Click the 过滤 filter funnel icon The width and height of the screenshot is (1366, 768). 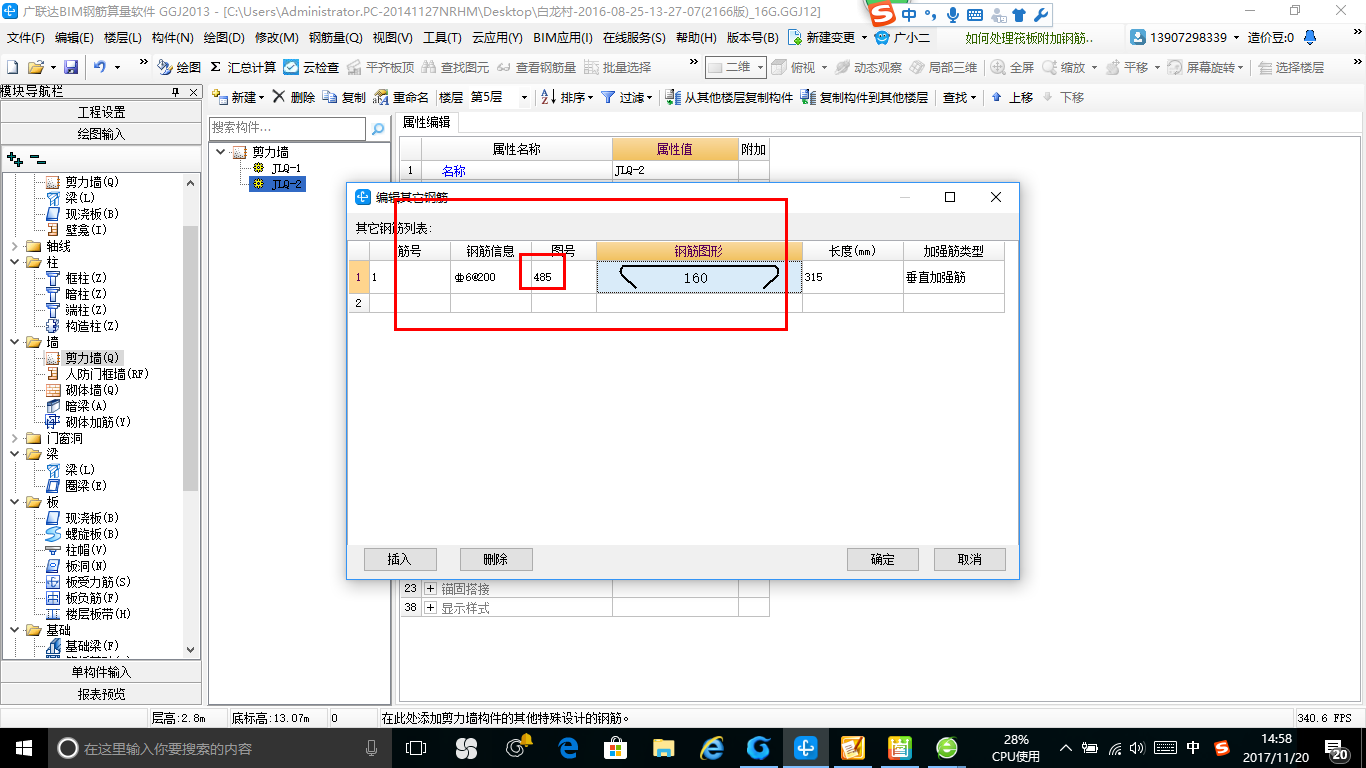click(607, 97)
